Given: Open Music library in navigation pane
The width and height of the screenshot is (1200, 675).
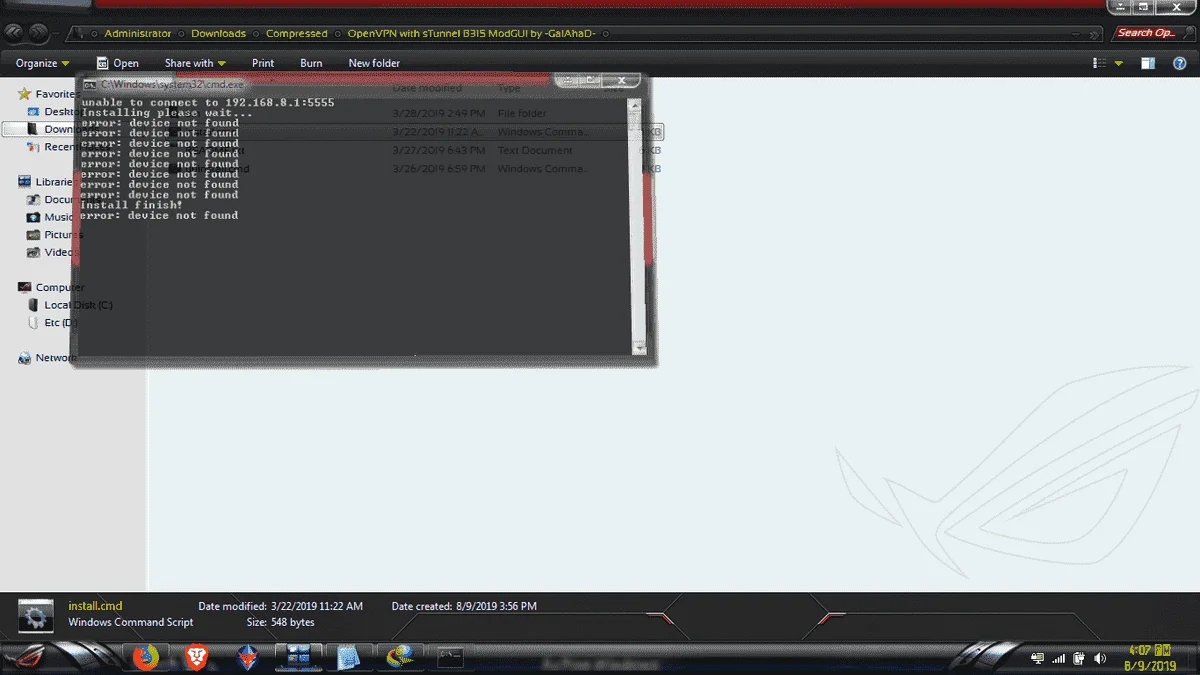Looking at the screenshot, I should click(x=51, y=217).
